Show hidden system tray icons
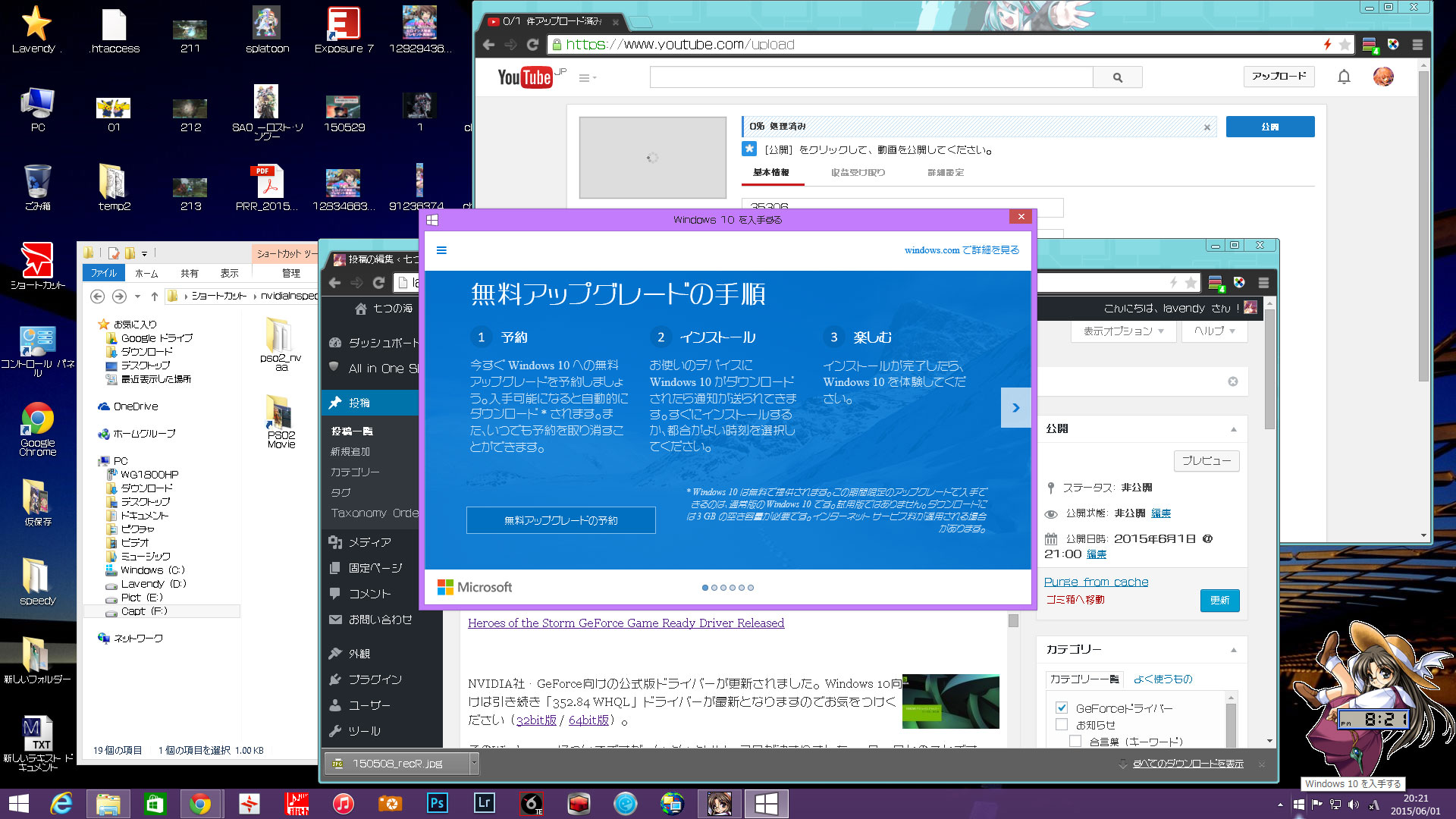The image size is (1456, 819). pyautogui.click(x=1281, y=805)
